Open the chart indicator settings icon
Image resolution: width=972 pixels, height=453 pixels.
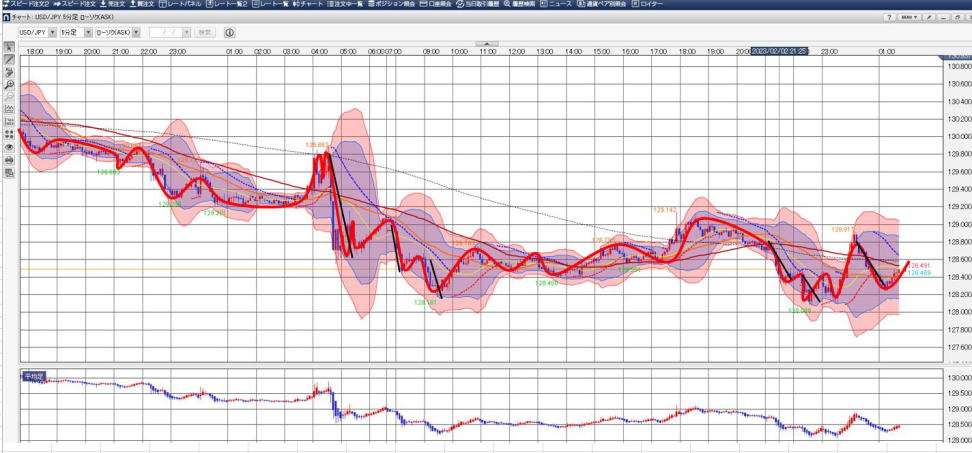[9, 109]
